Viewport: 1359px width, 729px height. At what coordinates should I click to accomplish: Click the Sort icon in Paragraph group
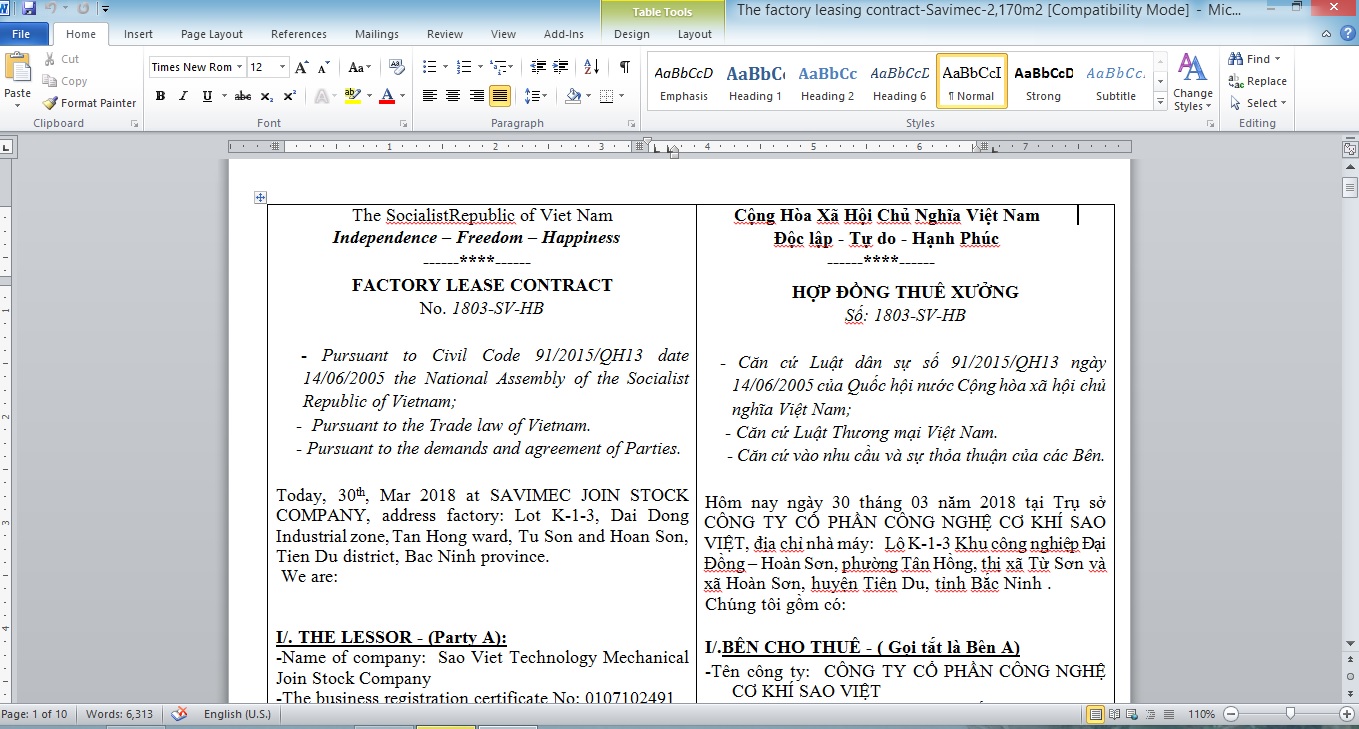coord(591,67)
